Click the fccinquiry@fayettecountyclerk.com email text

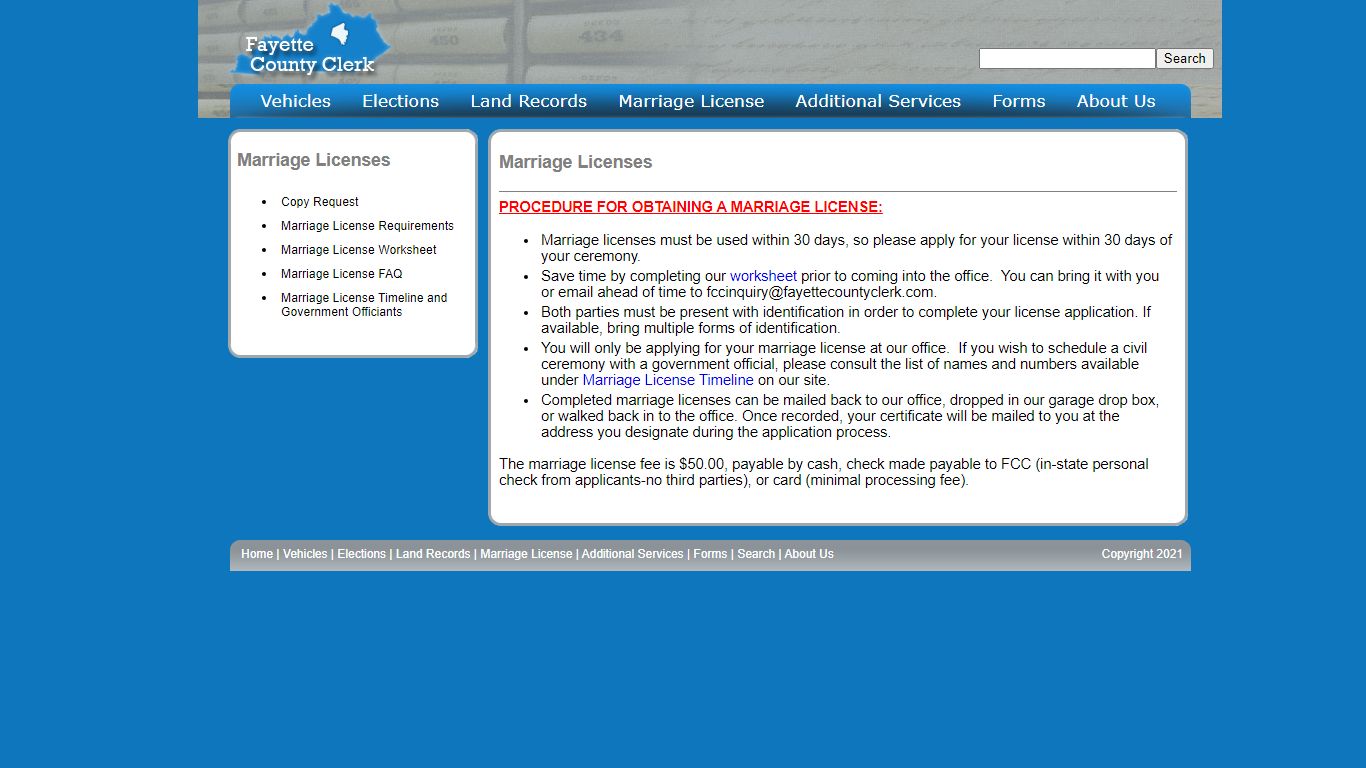pos(821,292)
